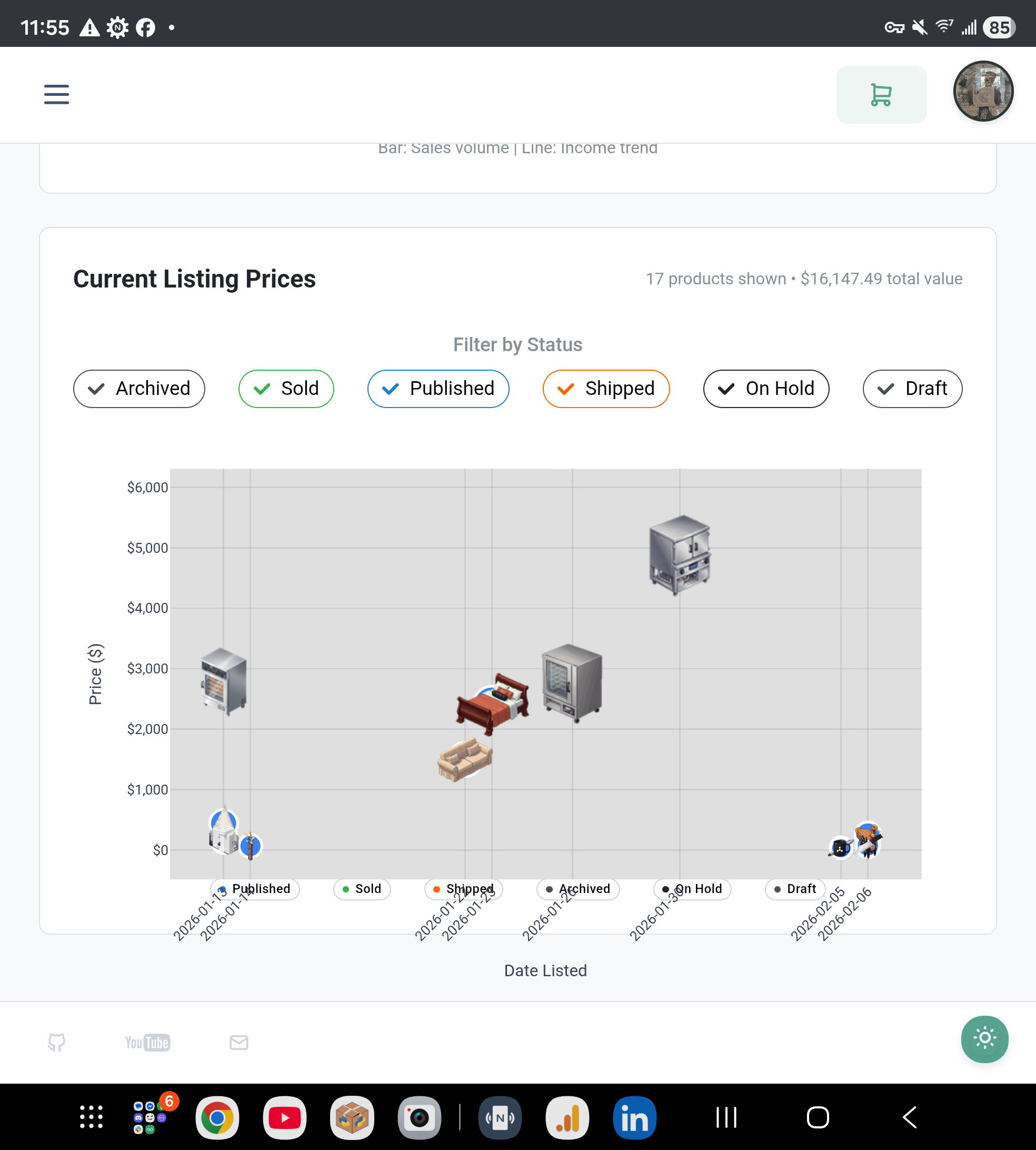Image resolution: width=1036 pixels, height=1150 pixels.
Task: Launch LinkedIn from the taskbar
Action: coord(634,1117)
